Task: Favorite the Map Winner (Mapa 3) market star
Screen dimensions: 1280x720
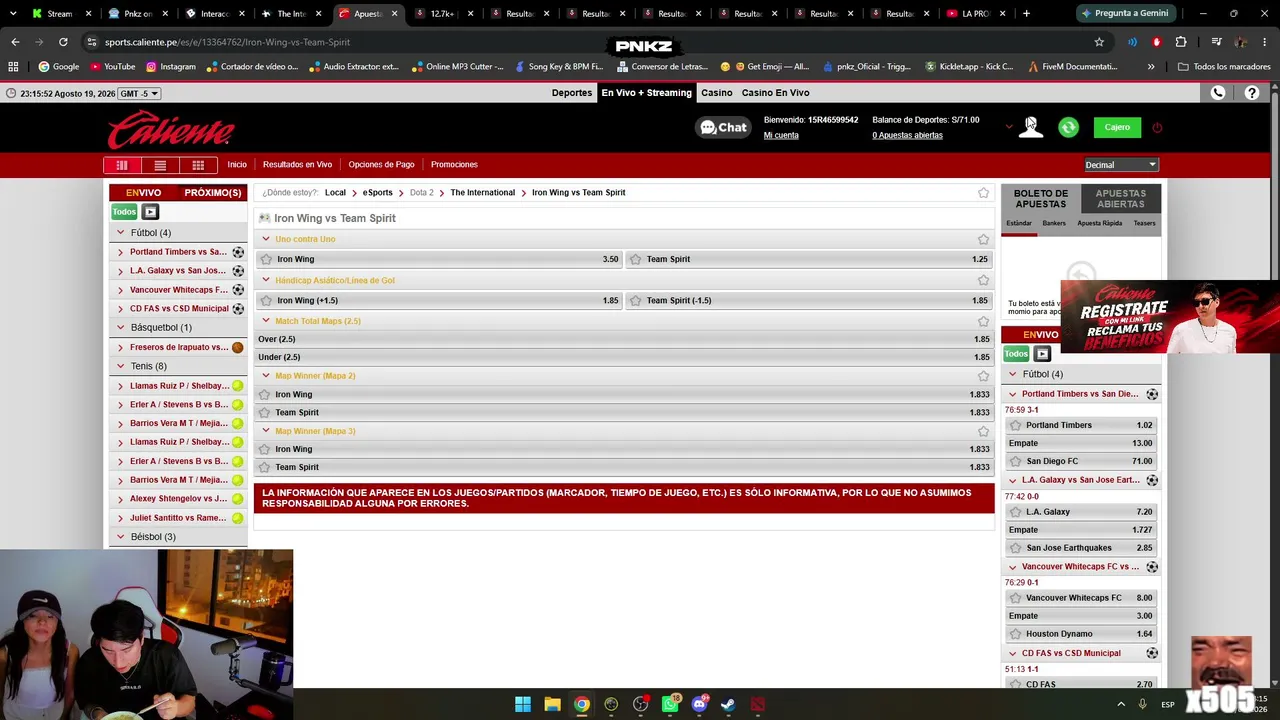Action: click(983, 431)
